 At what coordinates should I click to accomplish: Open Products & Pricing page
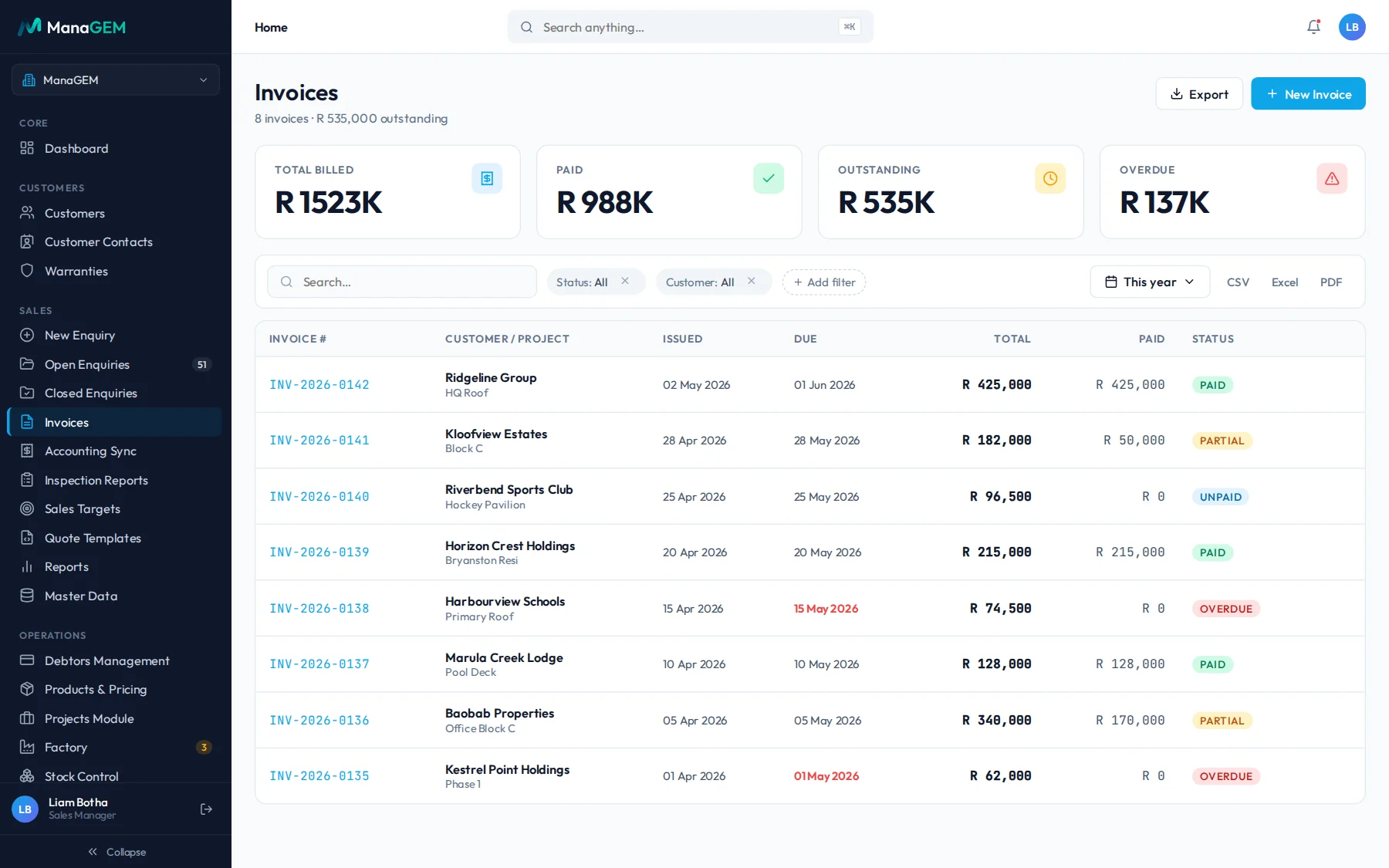click(115, 690)
